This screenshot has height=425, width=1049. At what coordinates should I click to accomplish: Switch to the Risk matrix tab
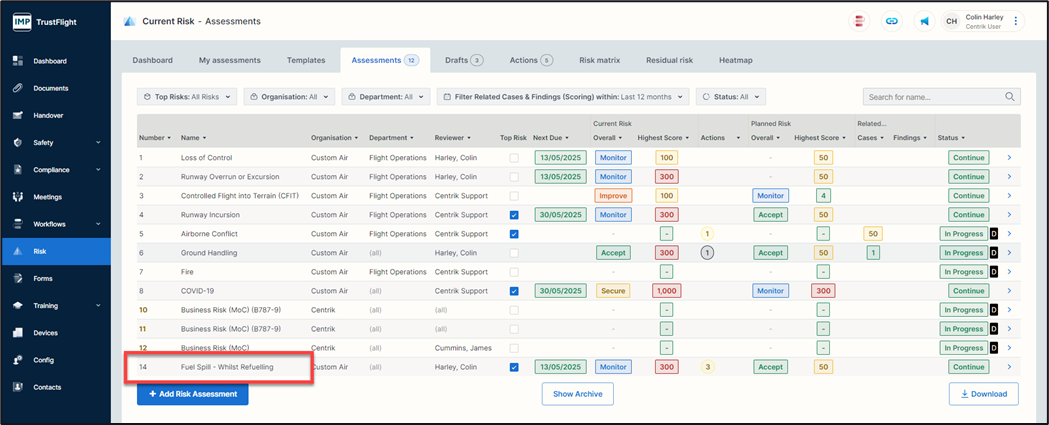click(599, 60)
